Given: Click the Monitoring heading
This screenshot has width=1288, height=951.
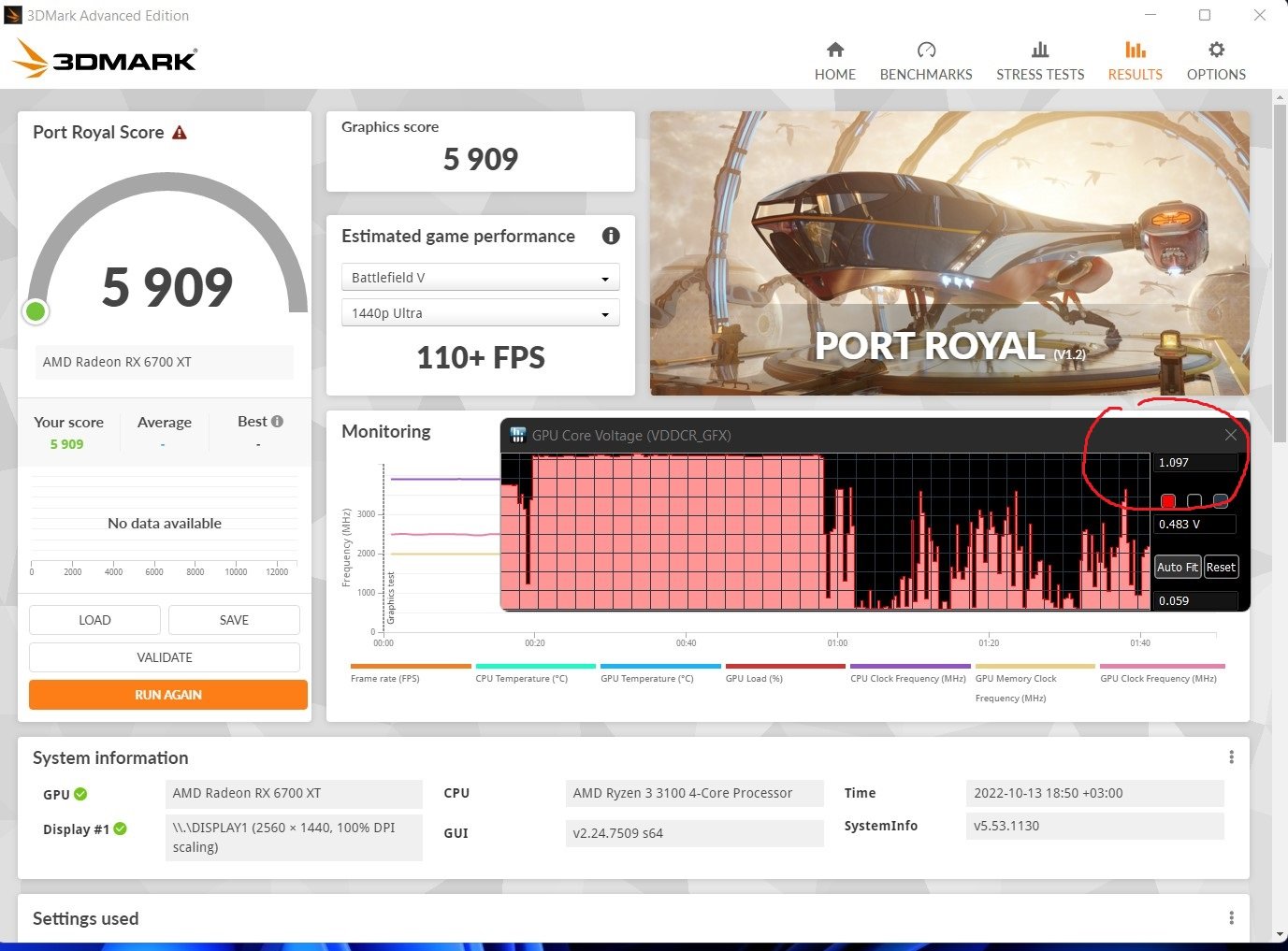Looking at the screenshot, I should click(x=386, y=431).
